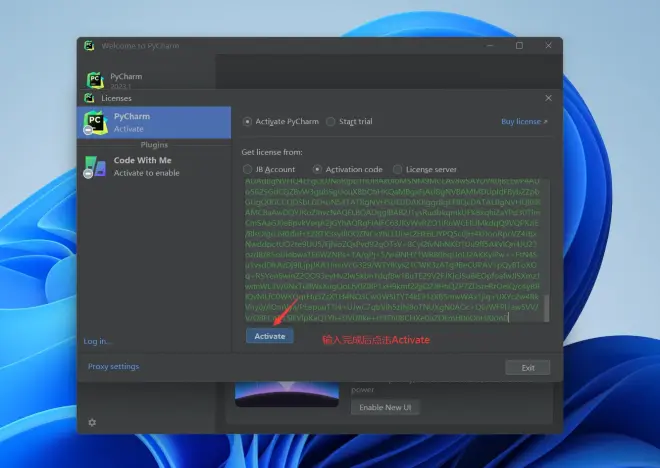Click Enable New UI button in Welcome window
660x468 pixels.
coord(385,407)
